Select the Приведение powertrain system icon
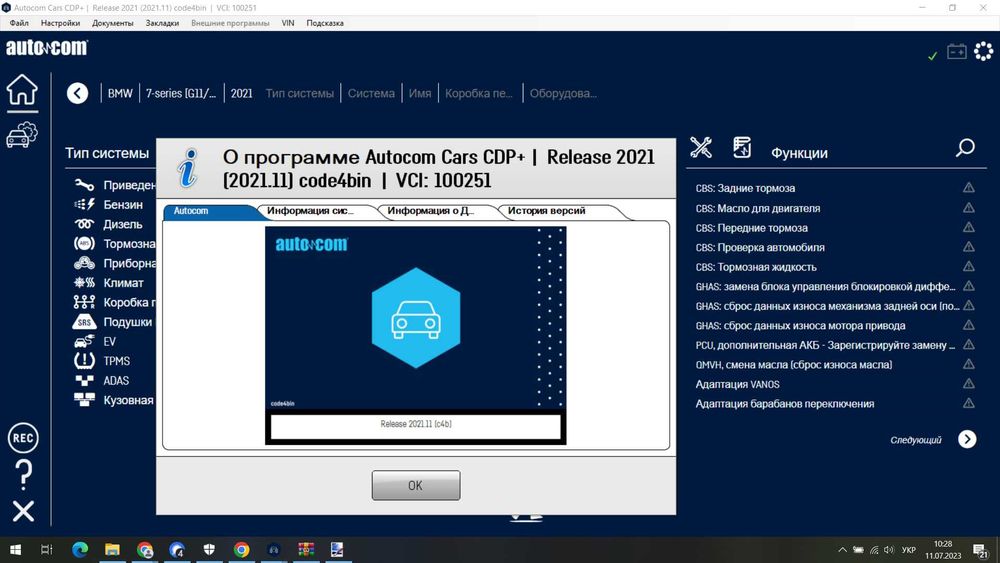 84,185
